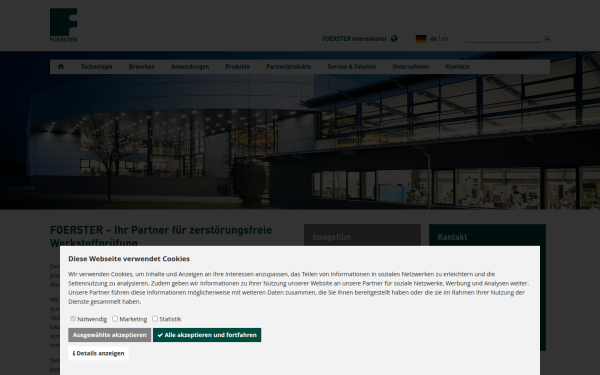600x375 pixels.
Task: Open the Service & Solution menu
Action: pos(352,67)
